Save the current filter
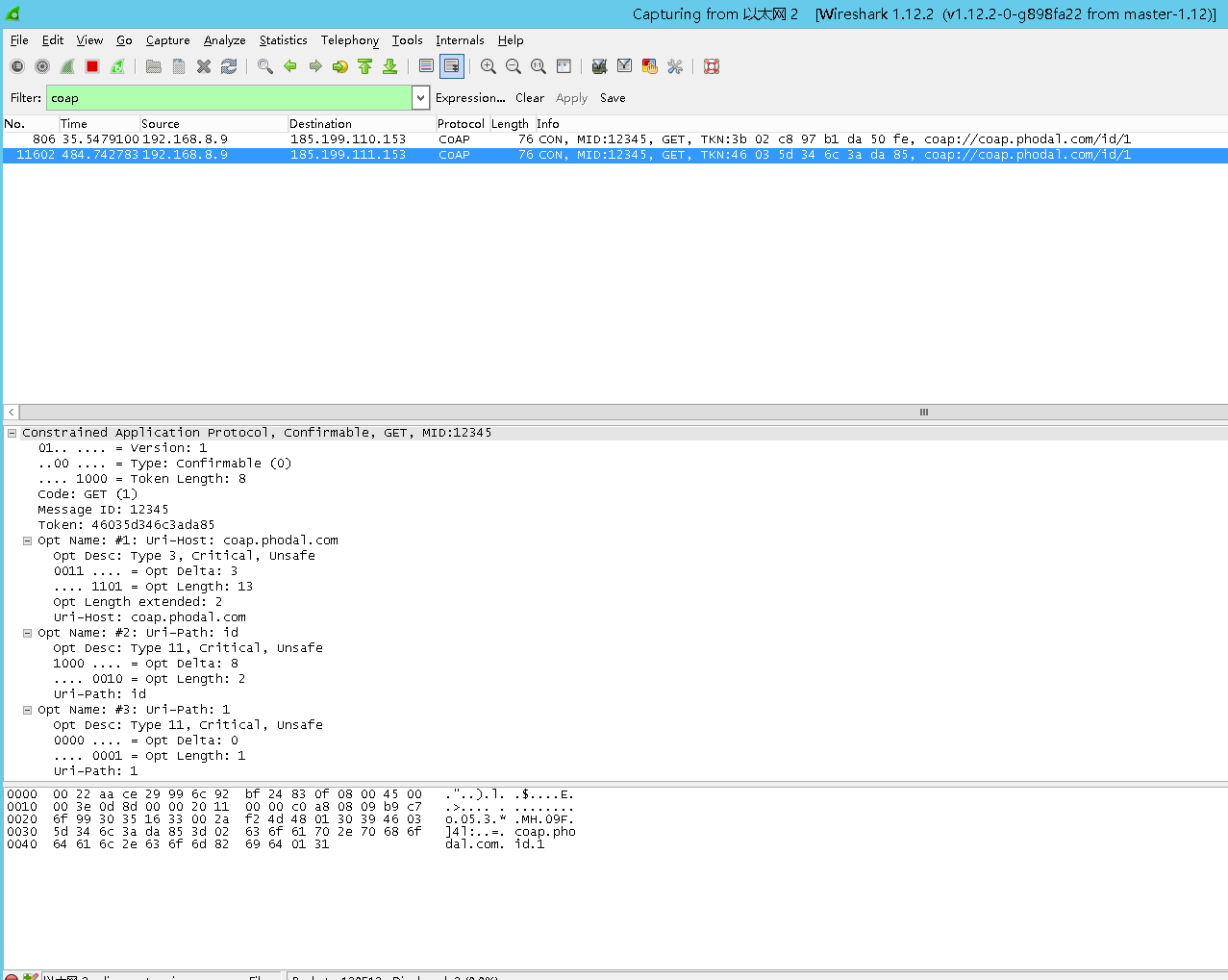The height and width of the screenshot is (980, 1228). [613, 98]
